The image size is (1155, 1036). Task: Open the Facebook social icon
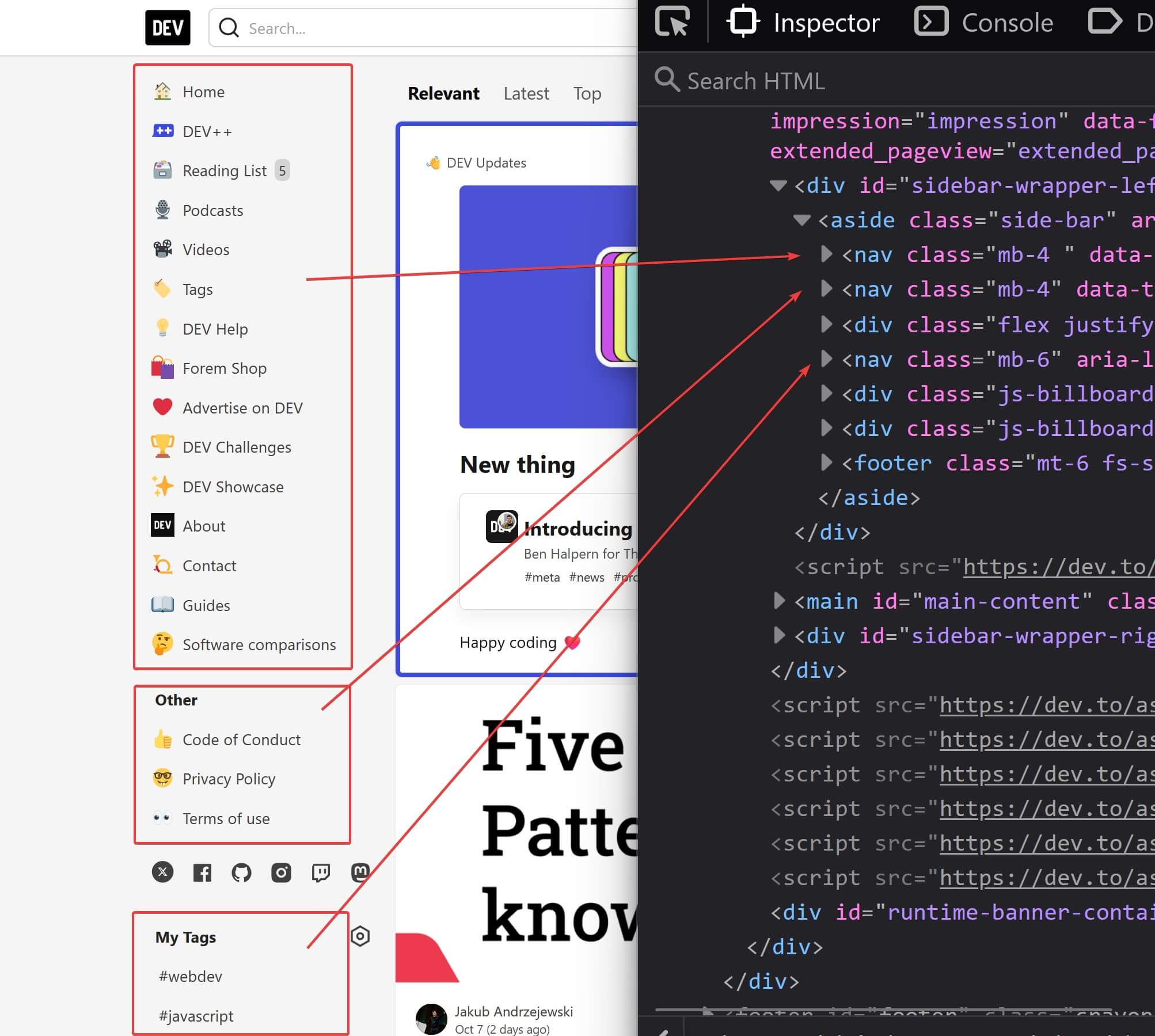pos(202,872)
